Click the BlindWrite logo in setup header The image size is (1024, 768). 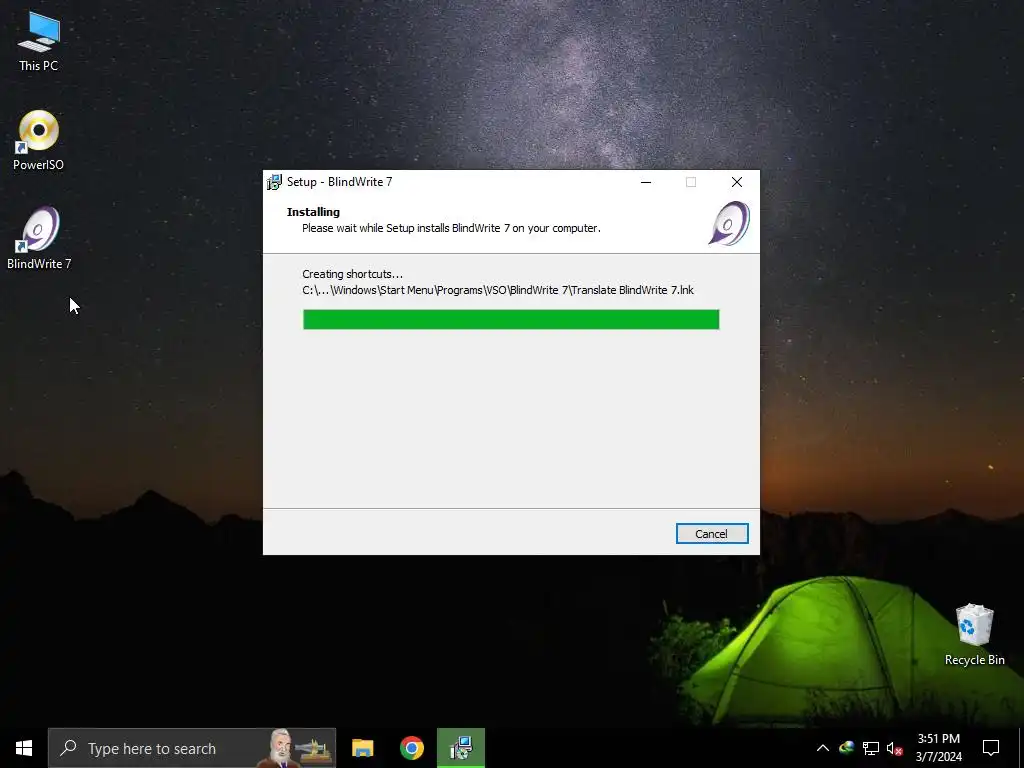coord(729,223)
